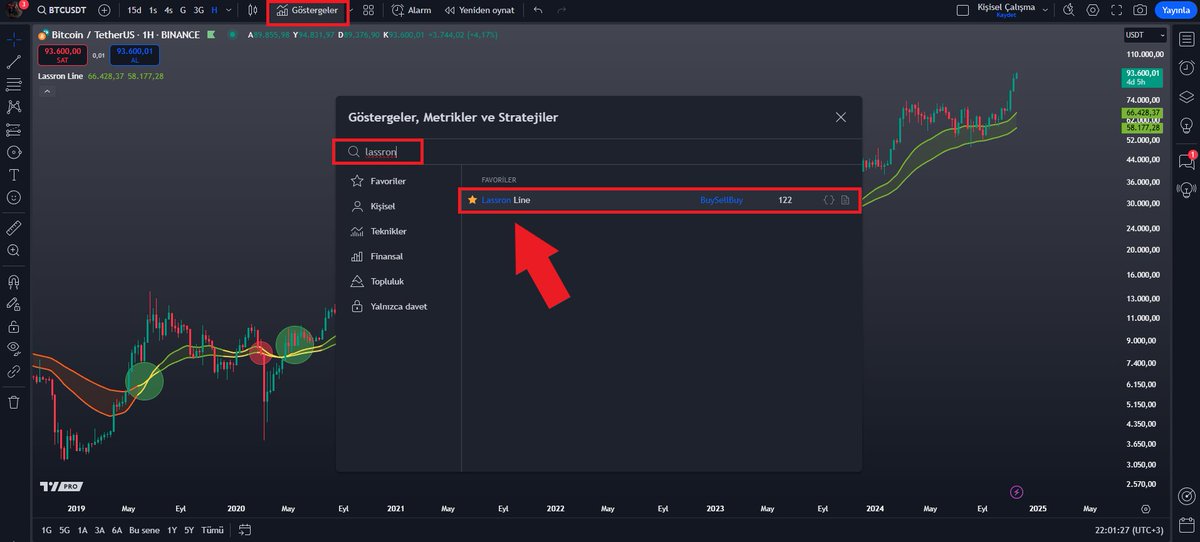Open the brush drawing tools
Screen dimensions: 1200x542
[14, 152]
